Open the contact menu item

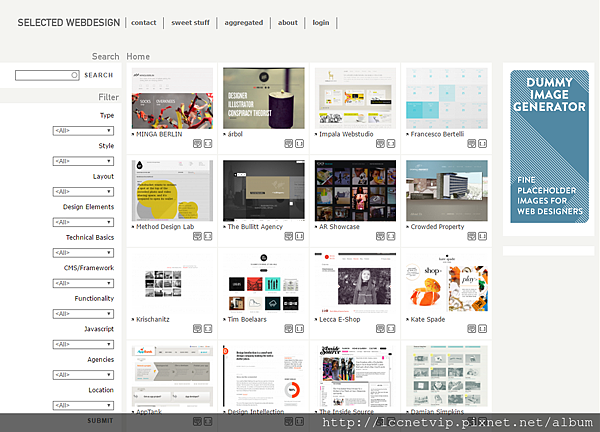(143, 23)
